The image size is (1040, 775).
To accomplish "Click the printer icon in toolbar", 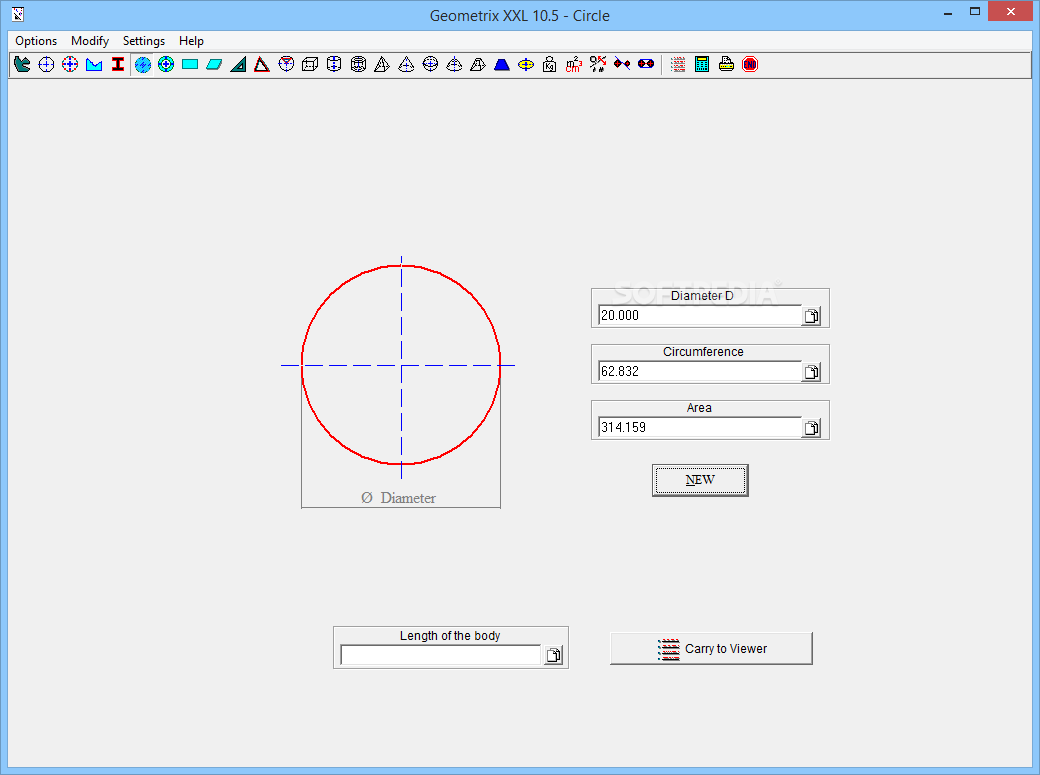I will 726,64.
